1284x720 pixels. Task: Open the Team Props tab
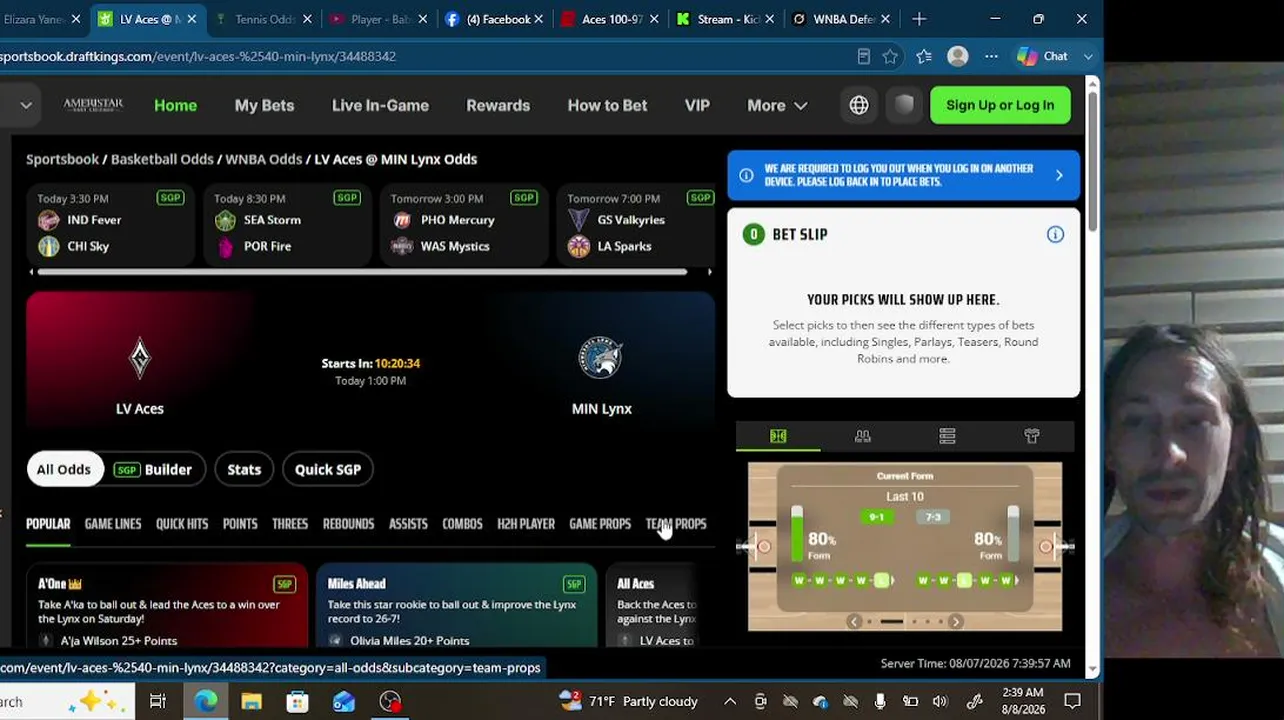tap(676, 524)
